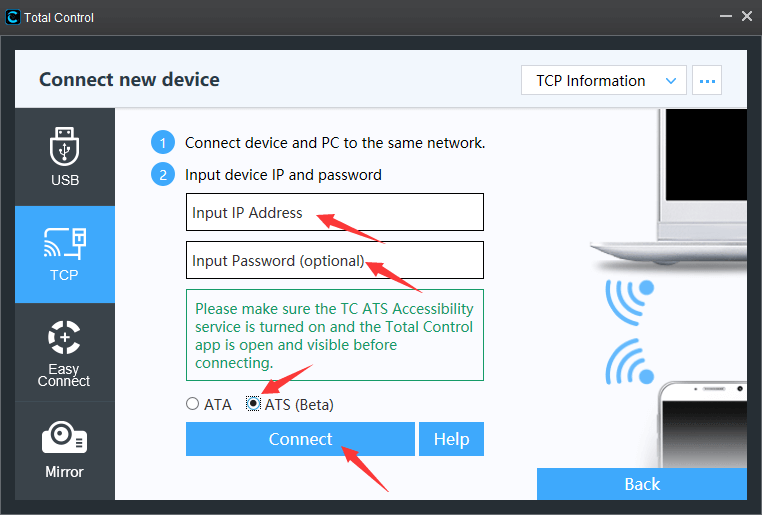Select the ATS (Beta) radio button
Image resolution: width=762 pixels, height=515 pixels.
click(253, 404)
